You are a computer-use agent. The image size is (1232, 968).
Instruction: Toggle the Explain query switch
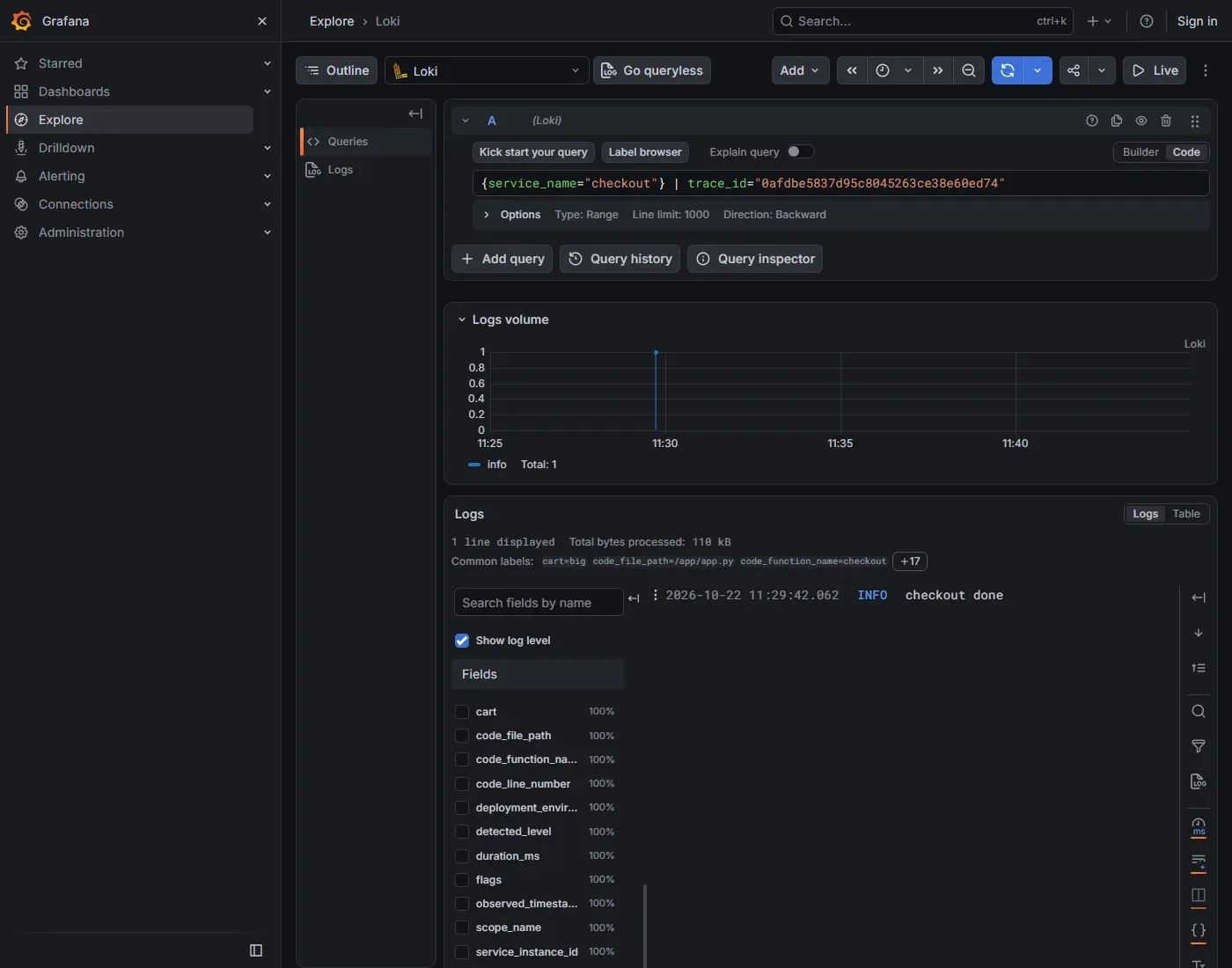(800, 151)
